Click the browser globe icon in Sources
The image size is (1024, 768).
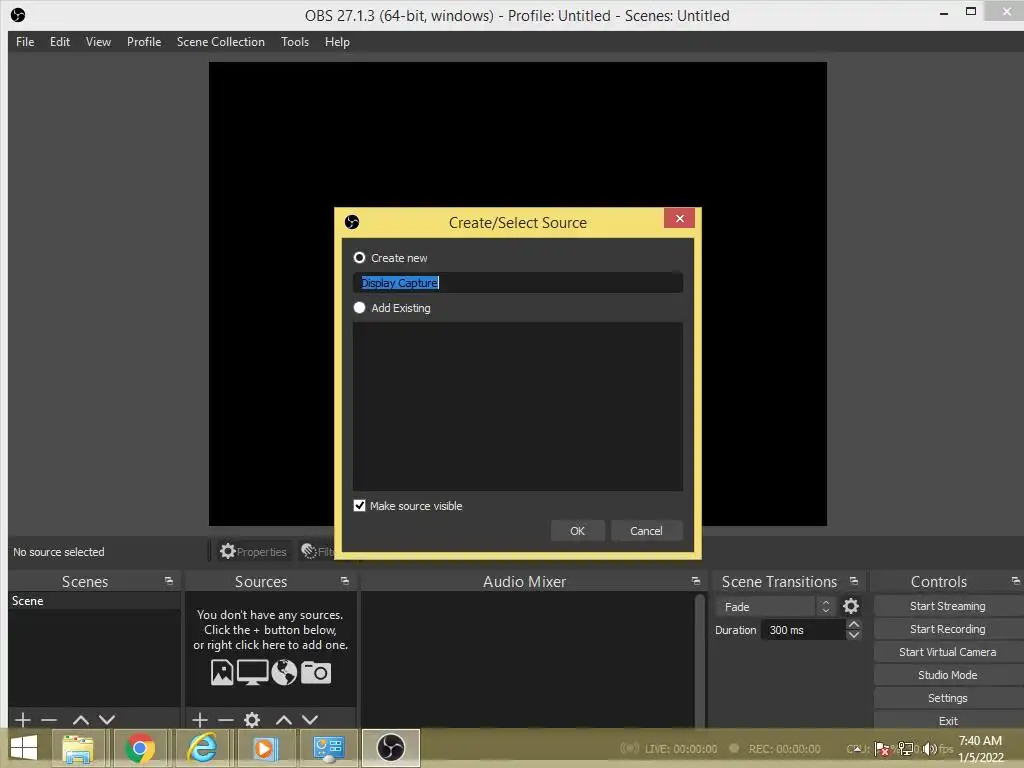[x=284, y=672]
